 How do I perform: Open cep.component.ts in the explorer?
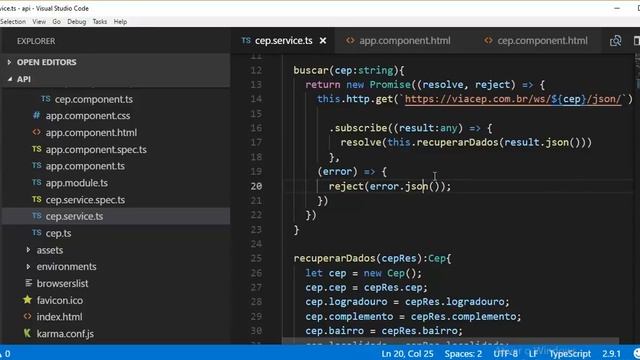click(x=93, y=99)
